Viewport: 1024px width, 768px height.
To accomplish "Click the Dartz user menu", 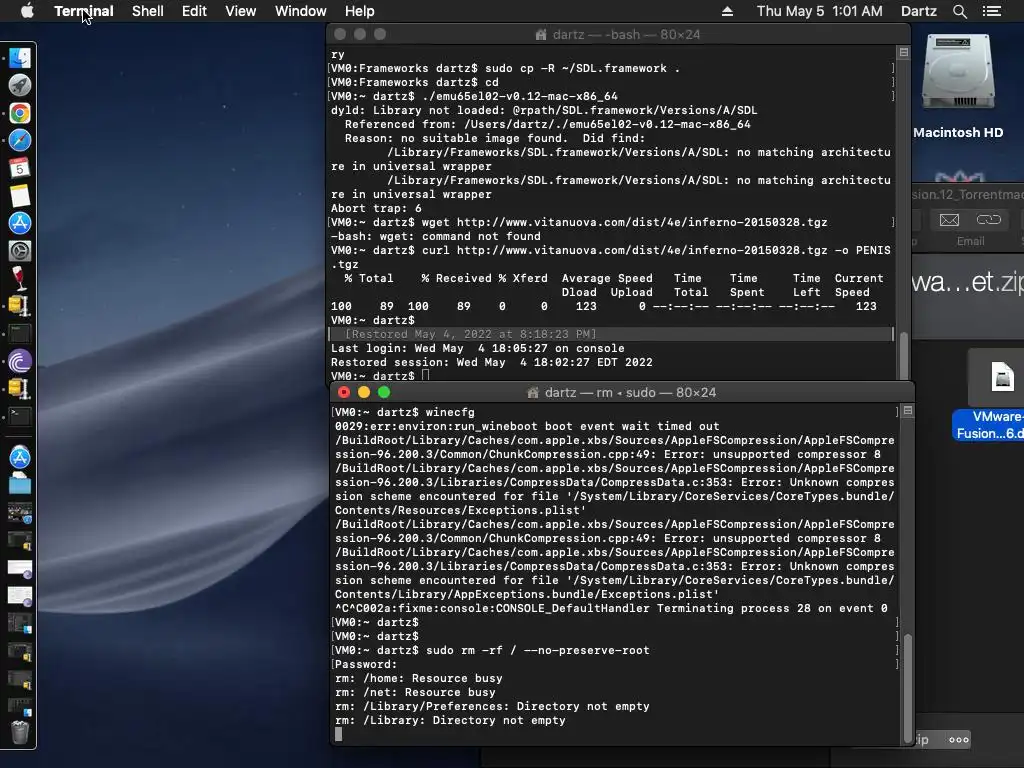I will (918, 11).
